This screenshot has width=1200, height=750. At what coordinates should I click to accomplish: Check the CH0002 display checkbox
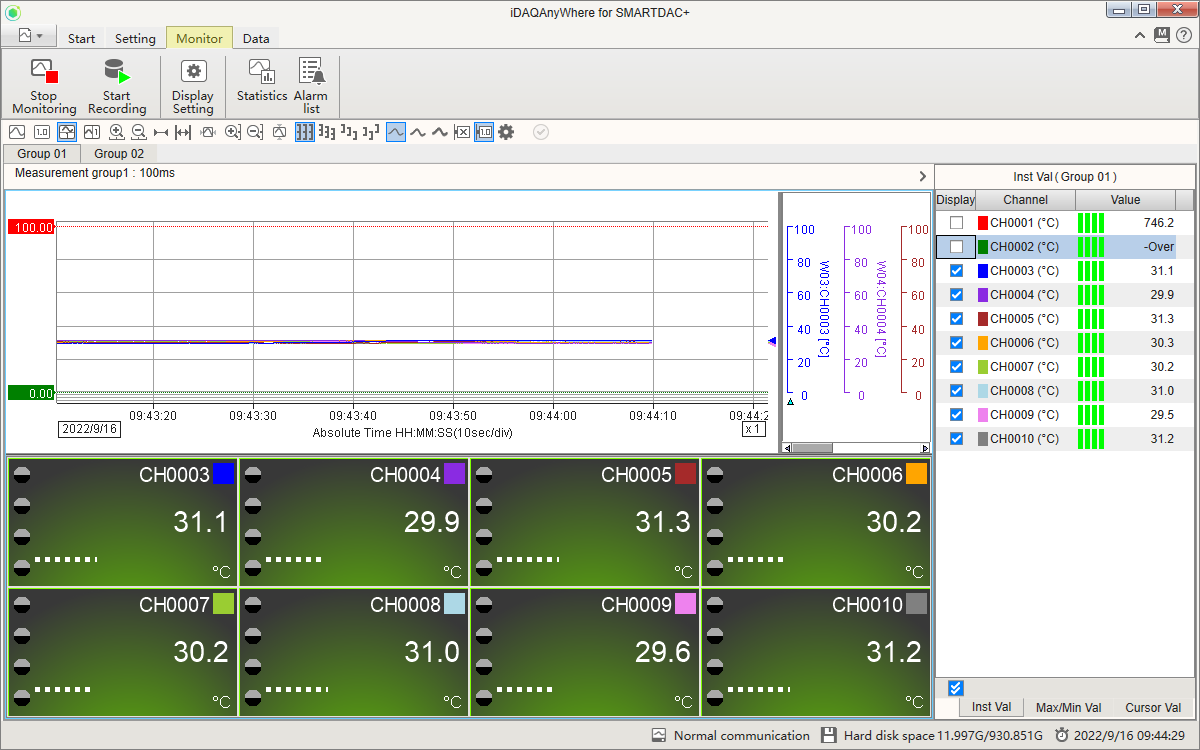(x=956, y=247)
